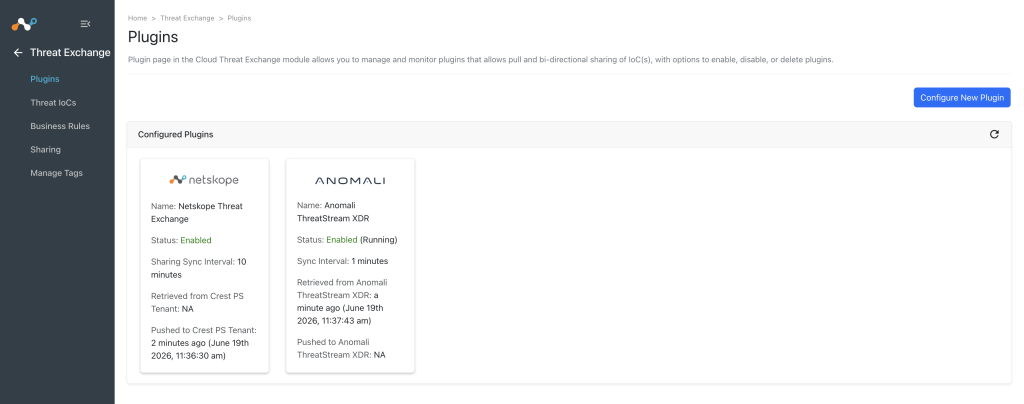
Task: Click the Anomali logo on plugin card
Action: click(x=350, y=180)
